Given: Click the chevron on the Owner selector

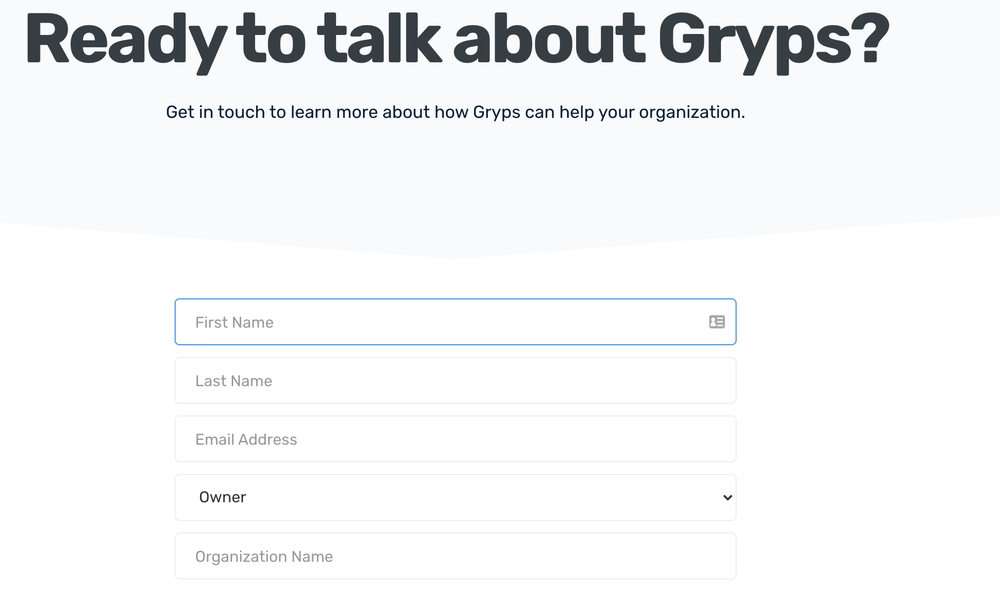Looking at the screenshot, I should 726,497.
